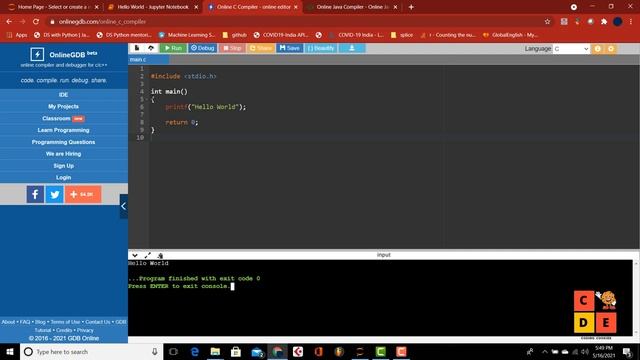Click the download code icon
640x360 pixels.
click(352, 48)
